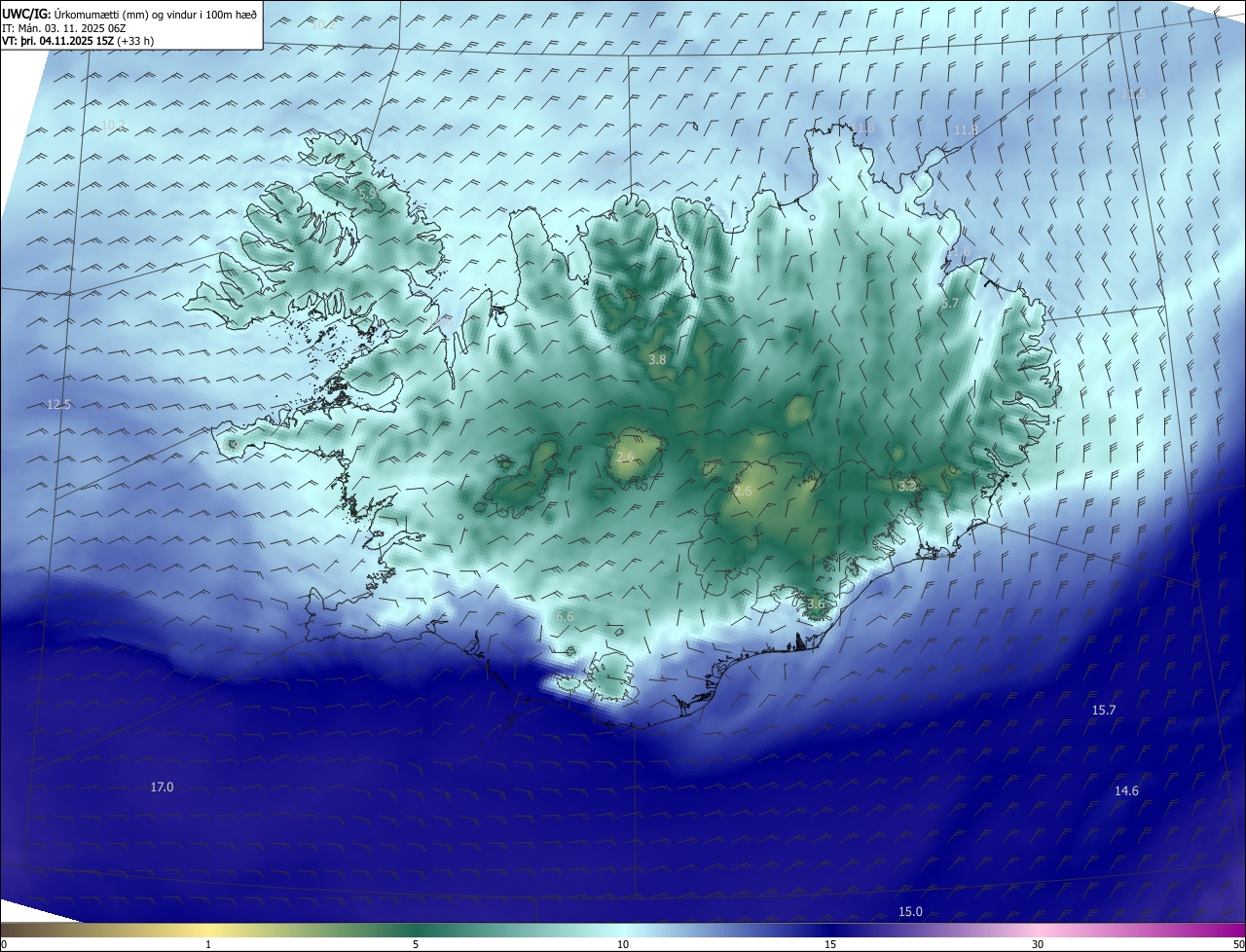Click the '5.9' value label in the Westfjords
This screenshot has height=952, width=1246.
tap(368, 195)
